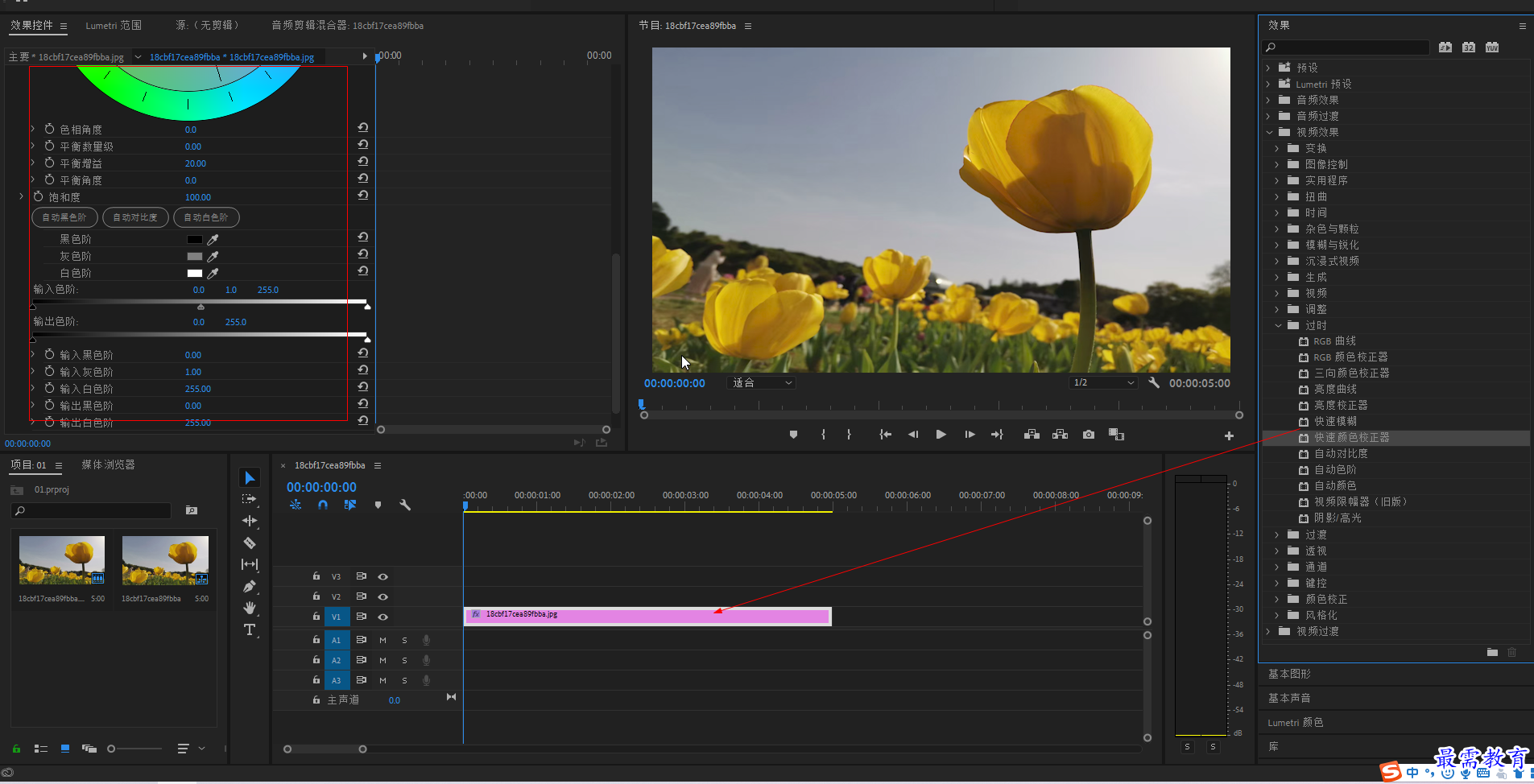Click the project thumbnail size slider
1534x784 pixels.
click(135, 749)
